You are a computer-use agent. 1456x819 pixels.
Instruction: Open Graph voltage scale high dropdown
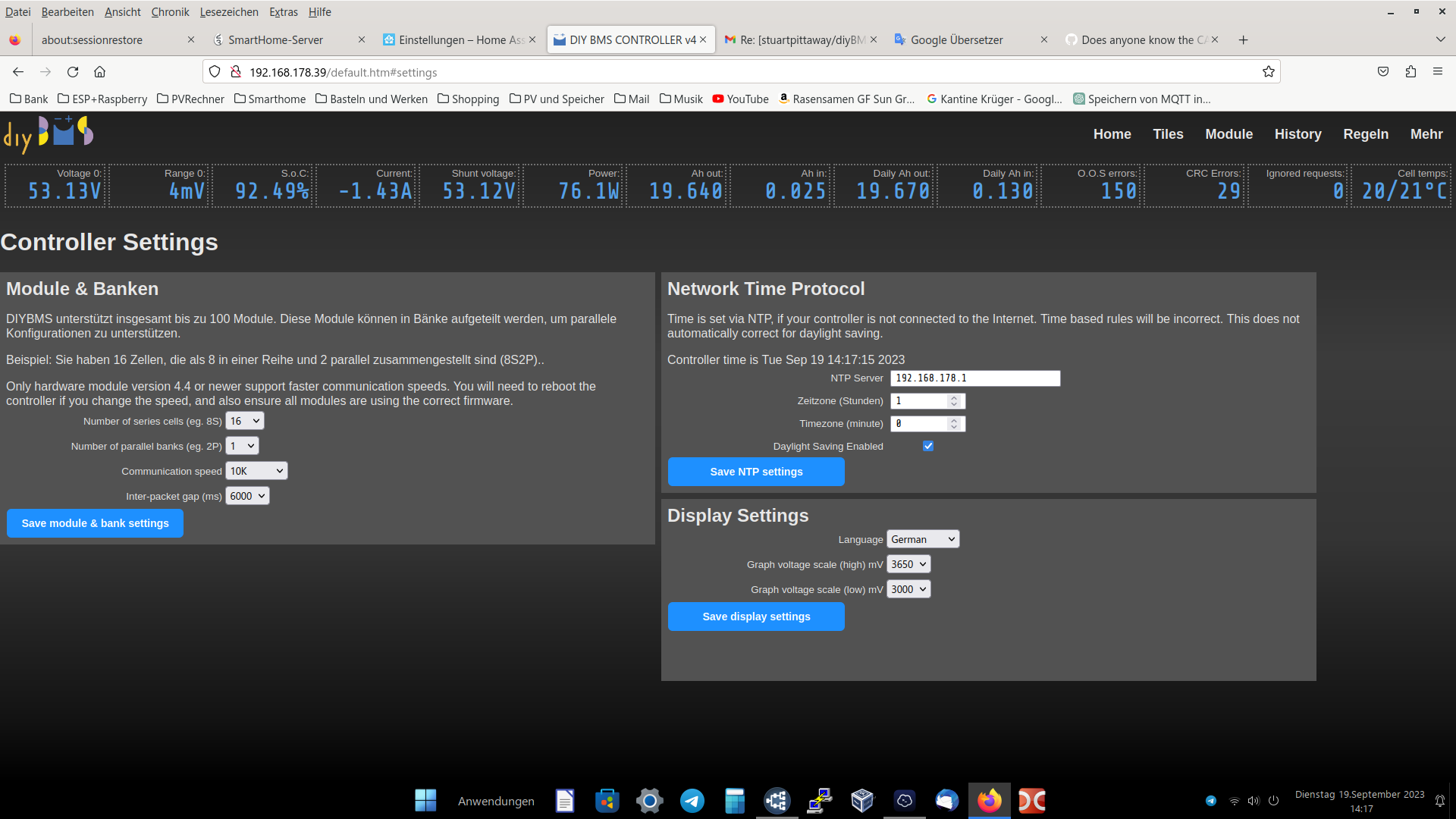[908, 565]
